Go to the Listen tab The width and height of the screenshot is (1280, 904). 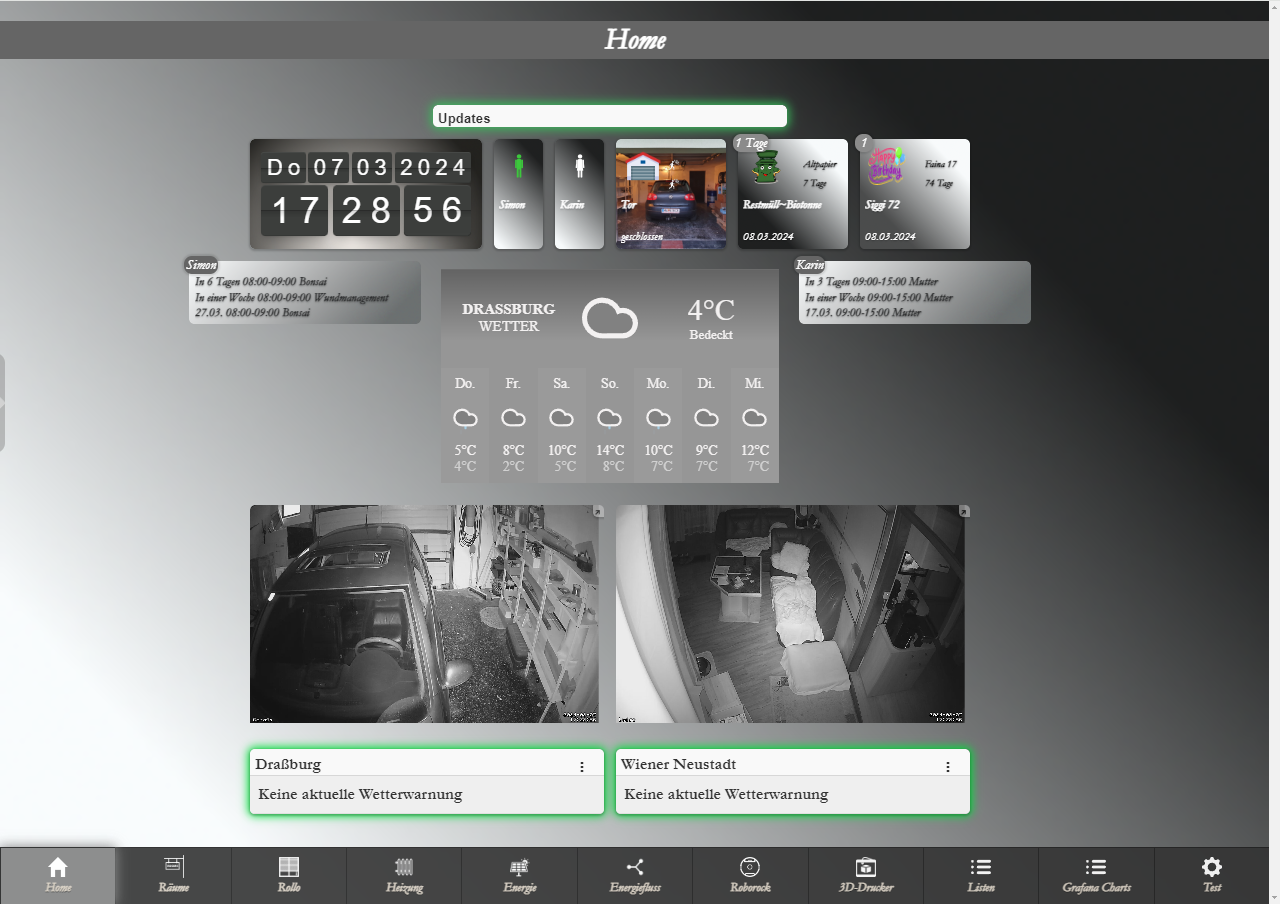pos(981,876)
